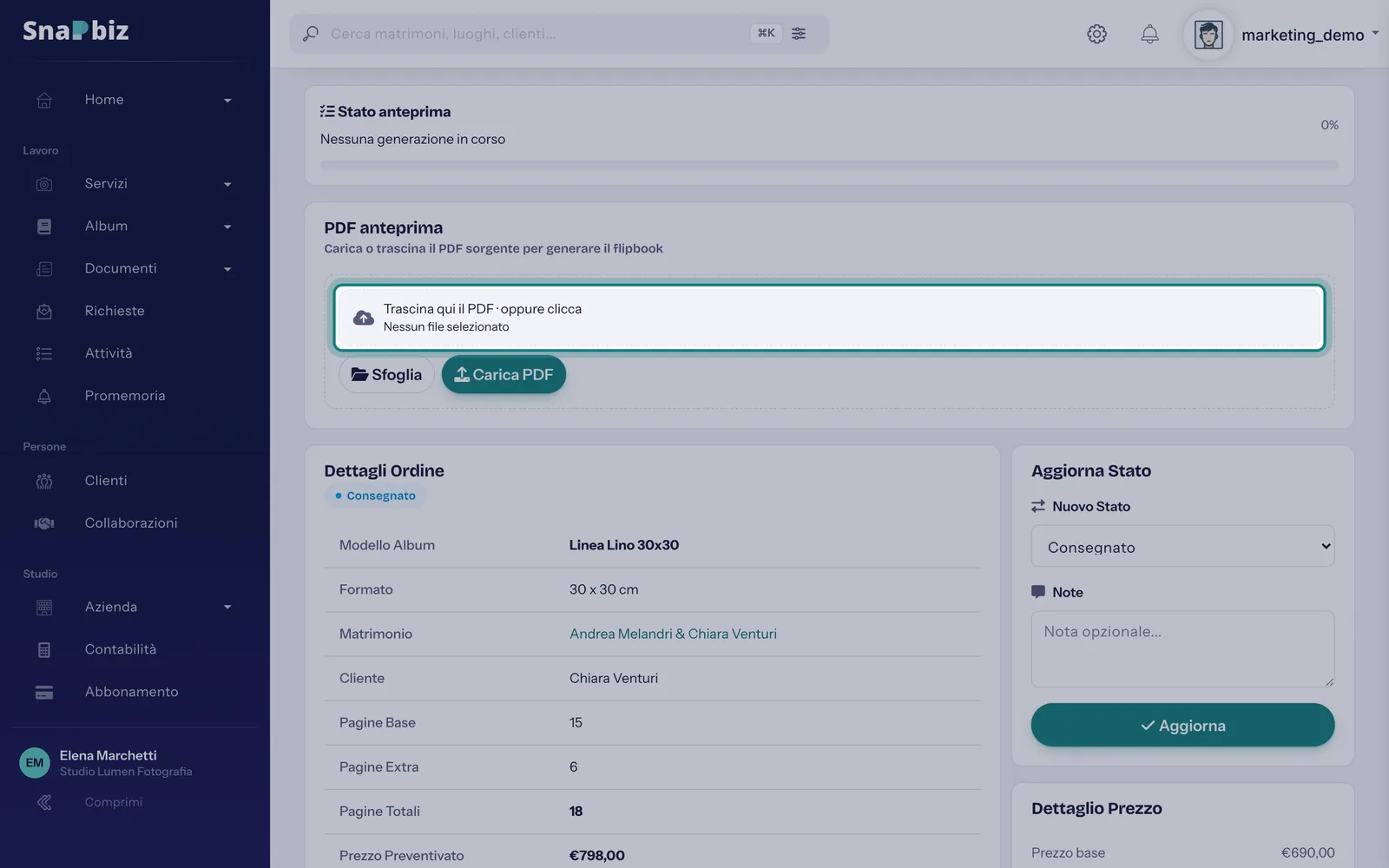This screenshot has height=868, width=1389.
Task: Click the Contabilità calculator icon
Action: point(44,650)
